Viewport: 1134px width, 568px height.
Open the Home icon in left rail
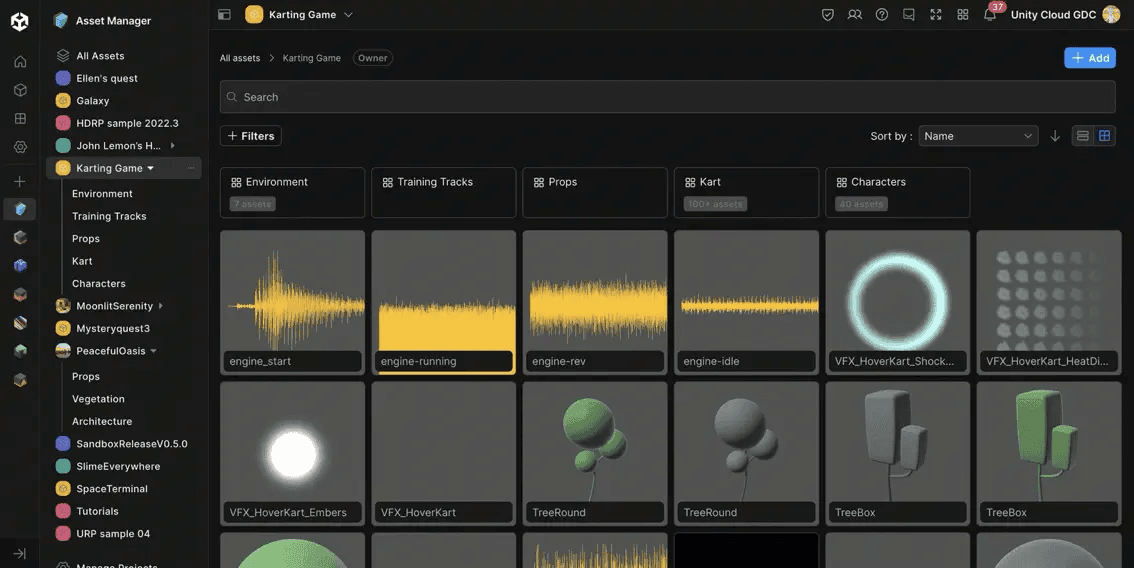click(x=20, y=62)
